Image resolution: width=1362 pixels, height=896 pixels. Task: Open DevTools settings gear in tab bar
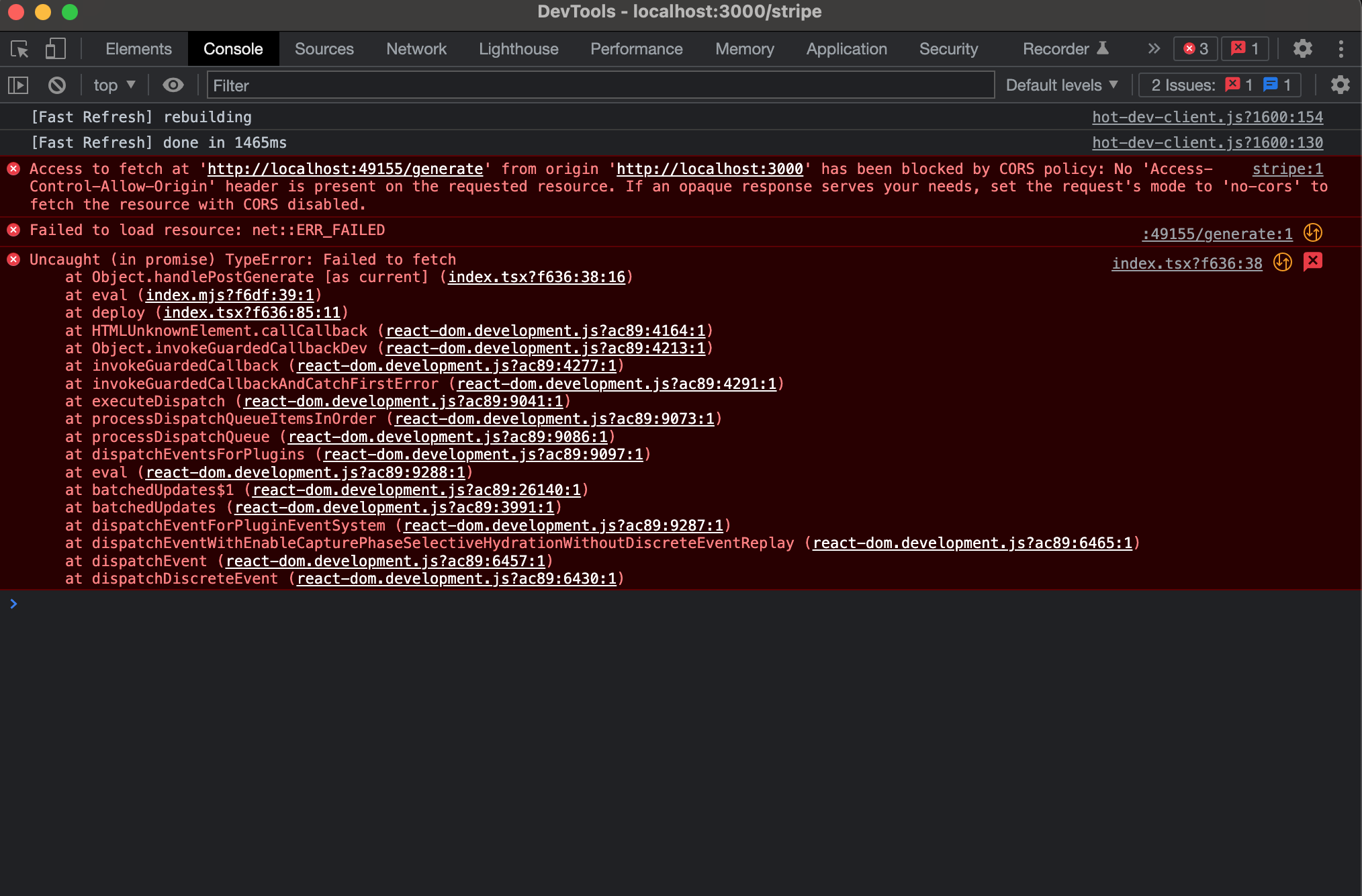click(x=1302, y=49)
